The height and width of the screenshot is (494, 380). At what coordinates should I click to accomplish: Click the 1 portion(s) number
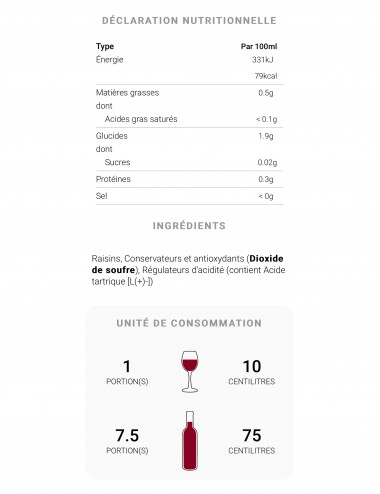tap(127, 366)
